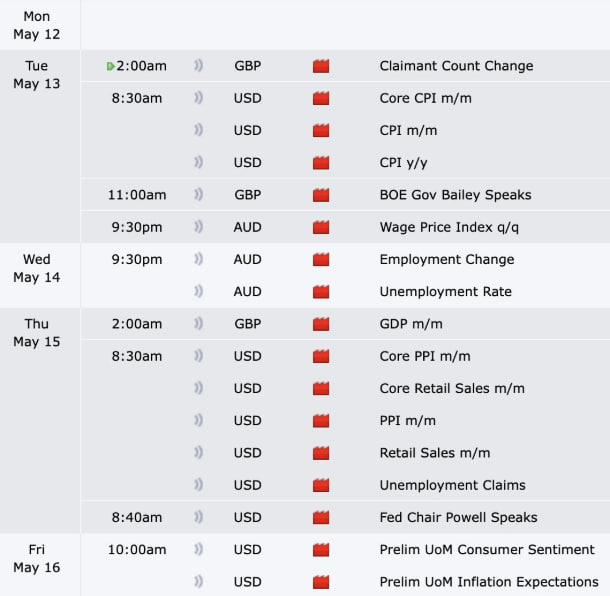
Task: Click the red impact icon for Unemployment Claims
Action: [x=321, y=485]
